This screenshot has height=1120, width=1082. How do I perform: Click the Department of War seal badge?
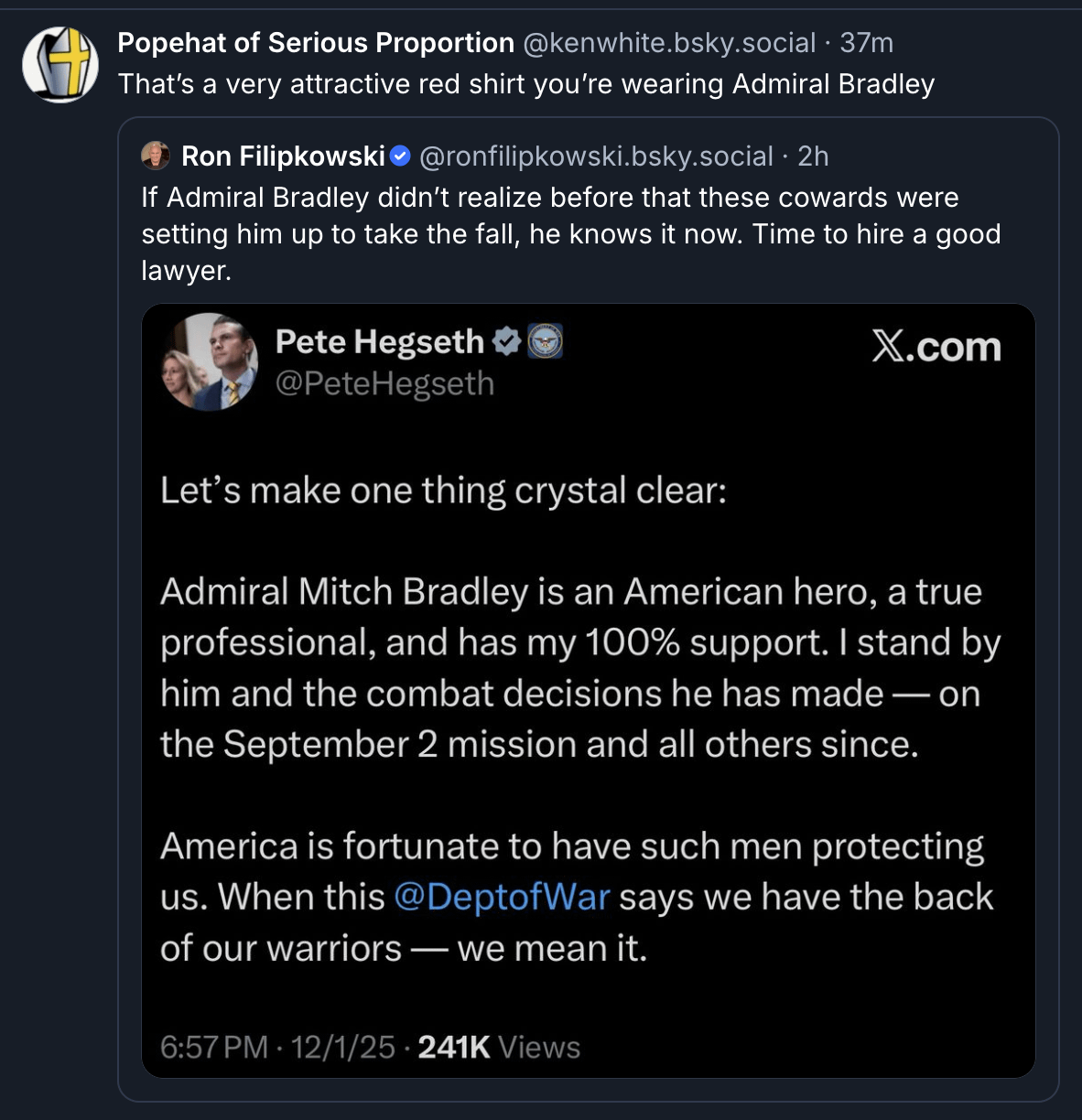pos(546,341)
